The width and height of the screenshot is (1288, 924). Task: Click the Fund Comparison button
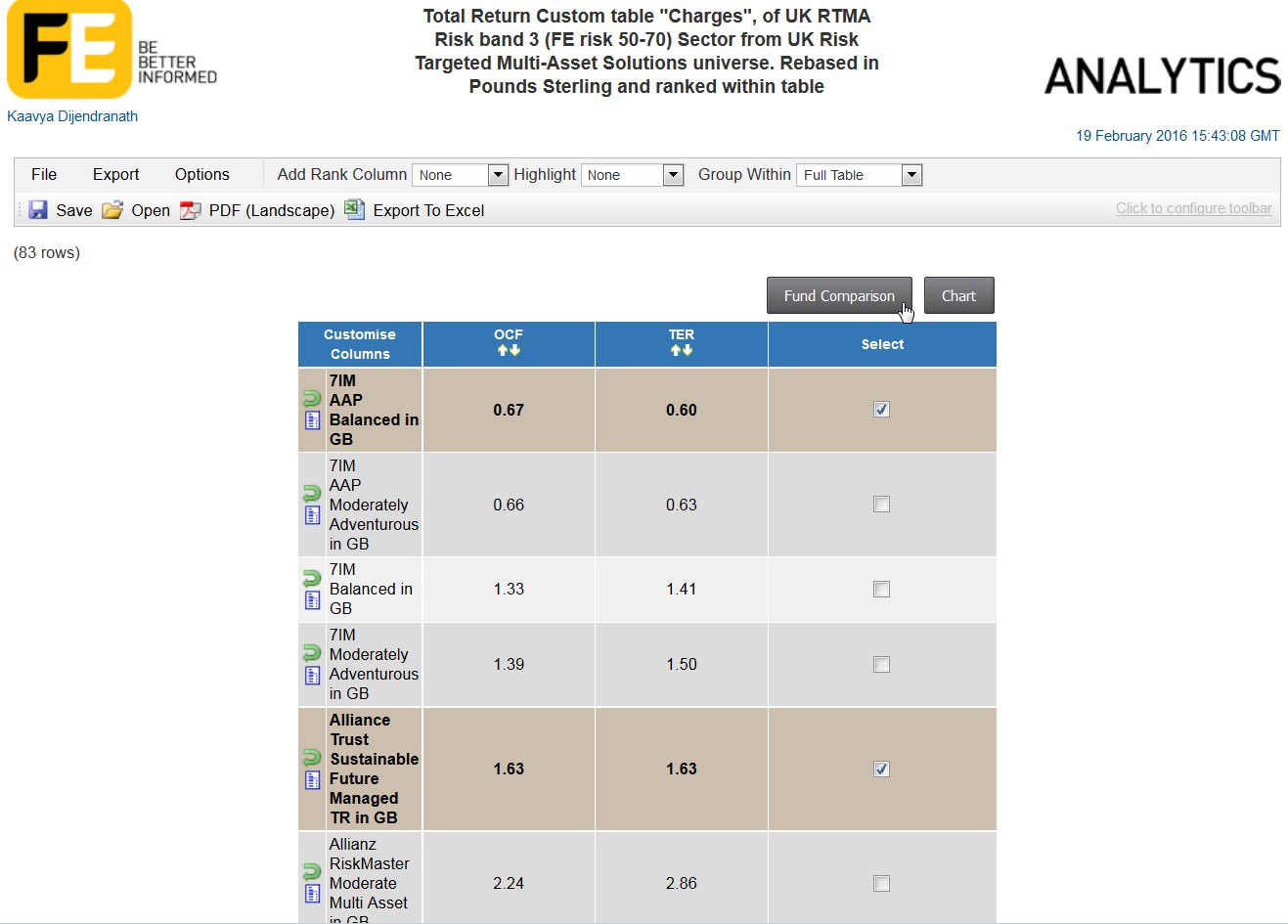click(839, 295)
